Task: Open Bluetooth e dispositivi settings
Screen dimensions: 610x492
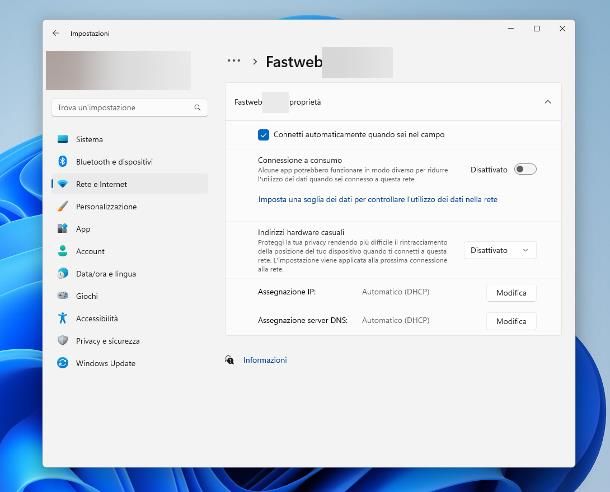Action: pyautogui.click(x=130, y=161)
